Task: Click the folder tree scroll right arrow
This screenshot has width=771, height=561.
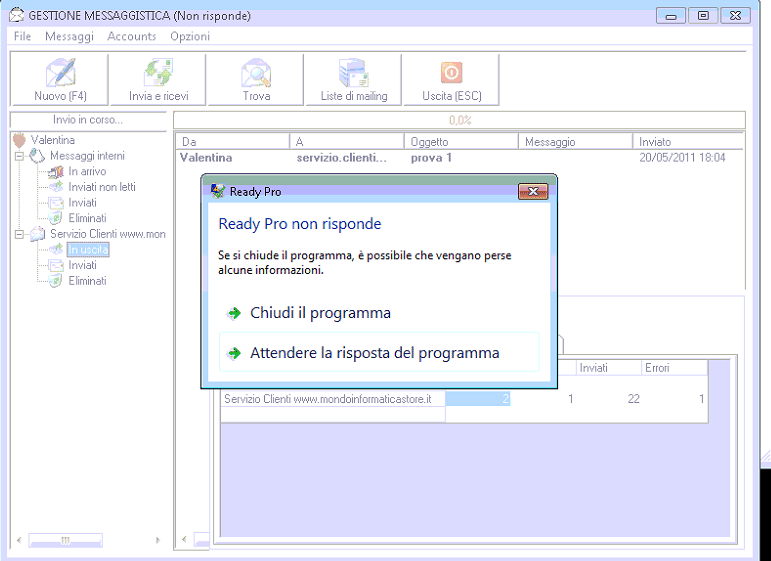Action: [158, 540]
